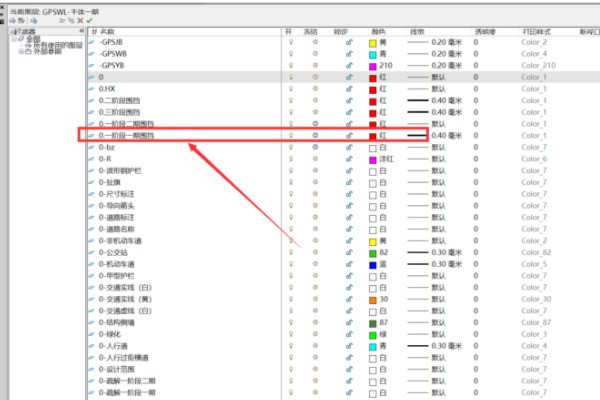Click the lock icon for 0-公交站 layer
This screenshot has height=400, width=600.
tap(349, 253)
